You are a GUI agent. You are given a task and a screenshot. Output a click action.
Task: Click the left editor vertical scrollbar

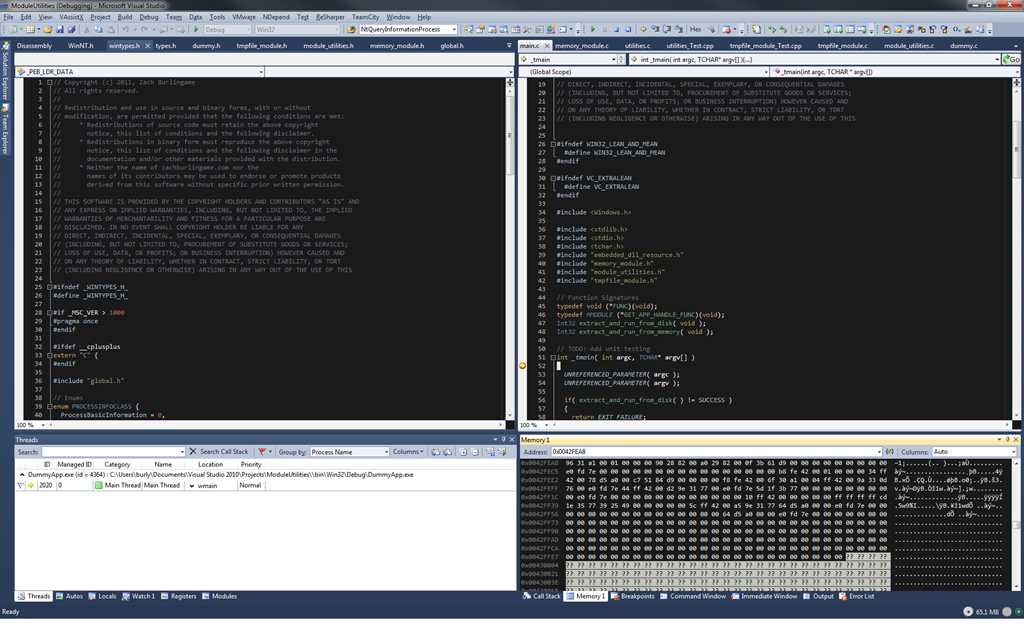pos(510,251)
